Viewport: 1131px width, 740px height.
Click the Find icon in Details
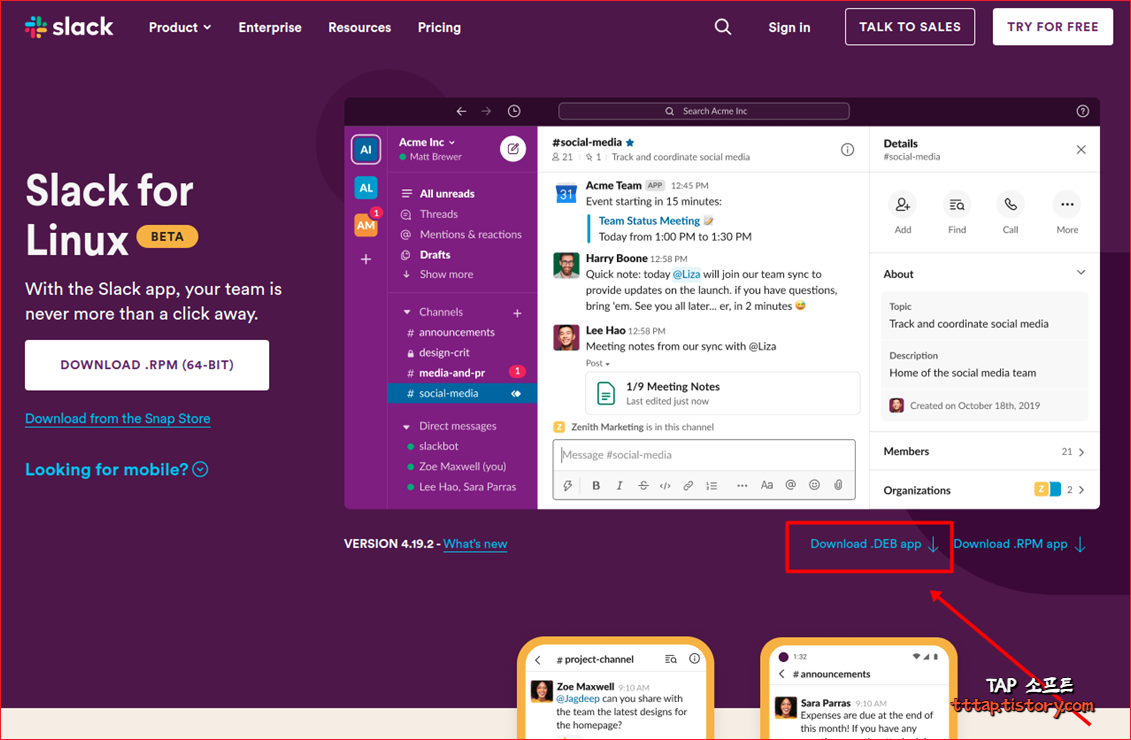click(956, 205)
